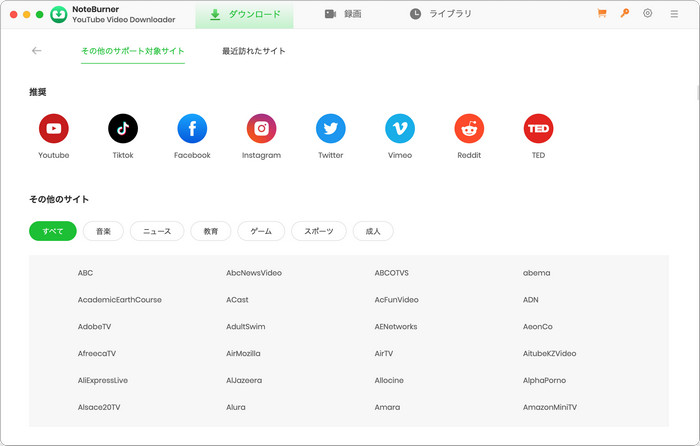Image resolution: width=700 pixels, height=446 pixels.
Task: Open the AliExpressLive site link
Action: point(103,380)
